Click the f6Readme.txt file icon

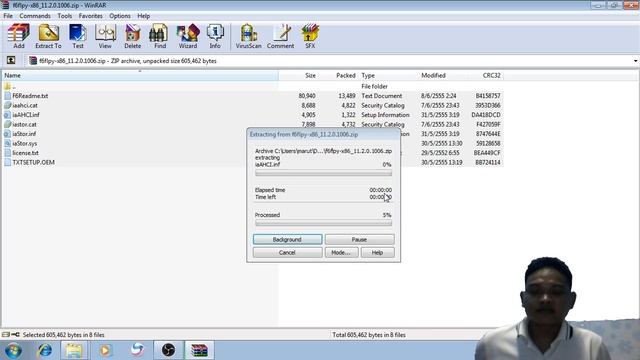[x=7, y=96]
